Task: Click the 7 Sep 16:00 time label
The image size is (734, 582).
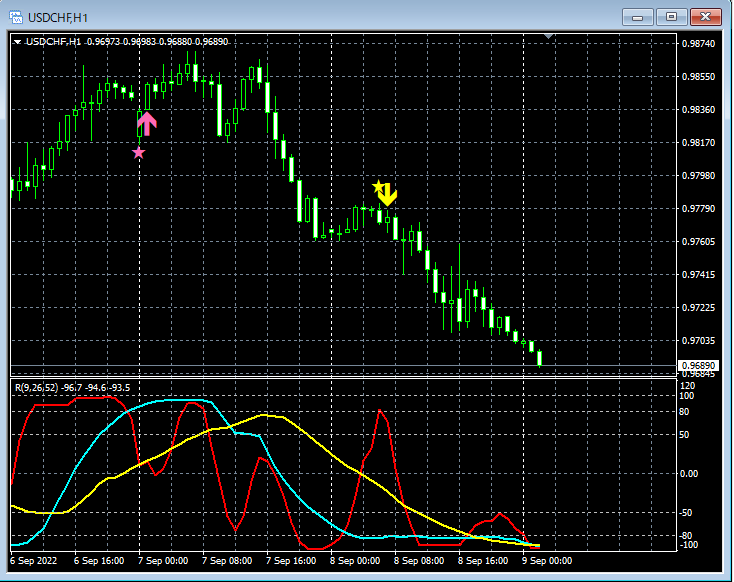Action: click(291, 561)
